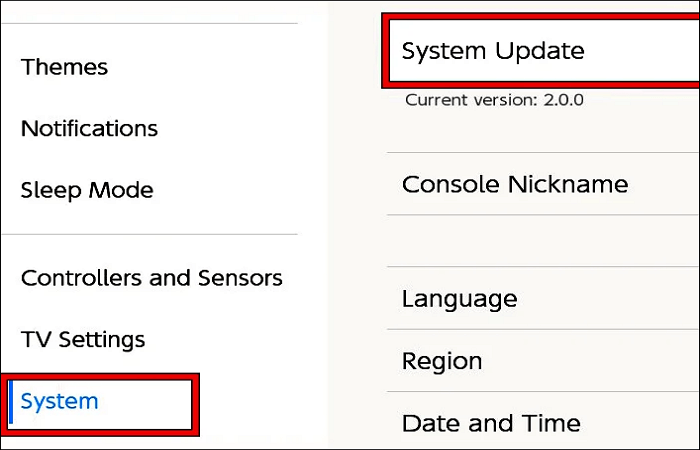Click the blank row above Language
Screen dimensions: 700x450
pyautogui.click(x=540, y=240)
